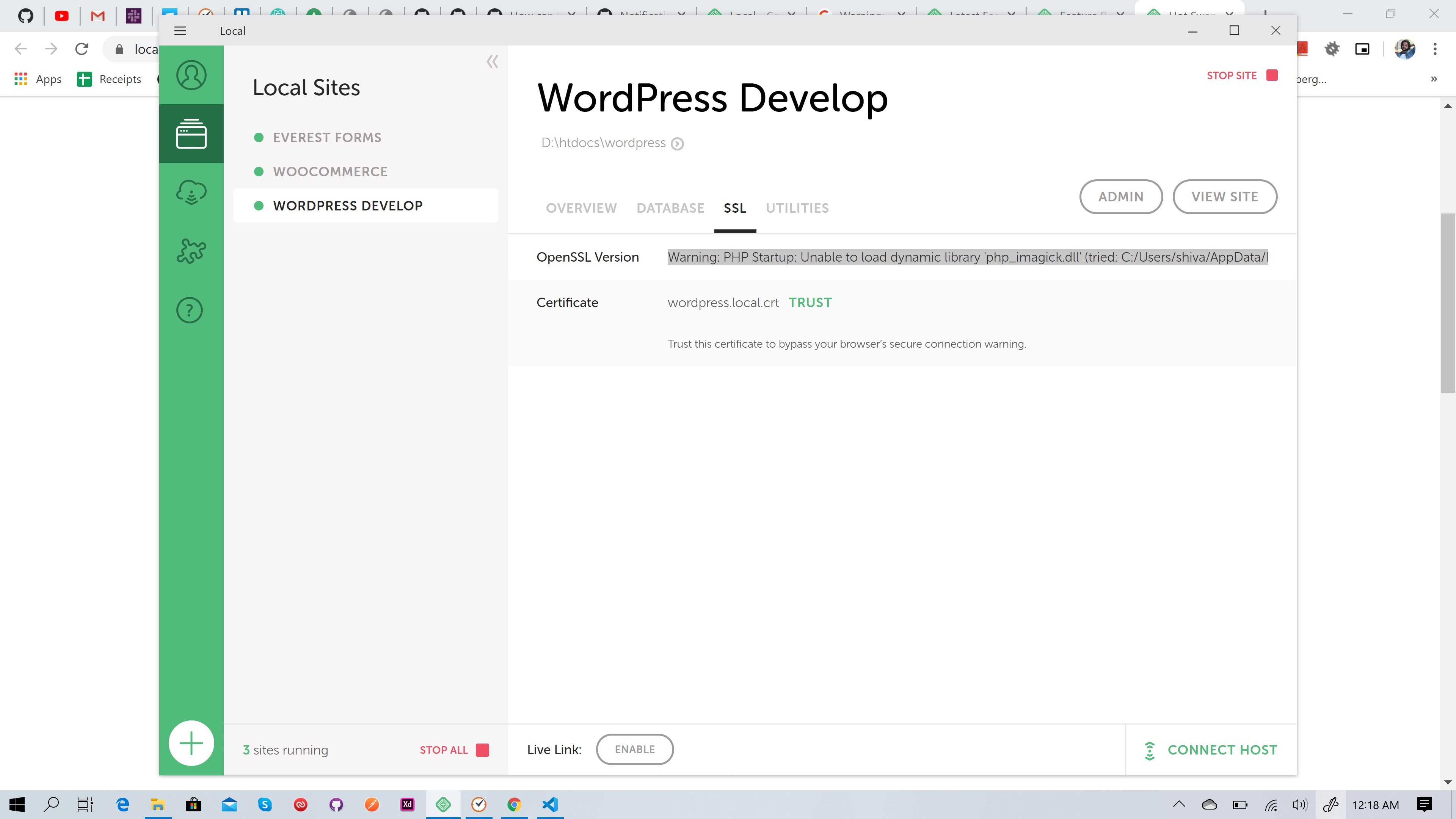Open Chrome gear extension icon

(x=1332, y=49)
